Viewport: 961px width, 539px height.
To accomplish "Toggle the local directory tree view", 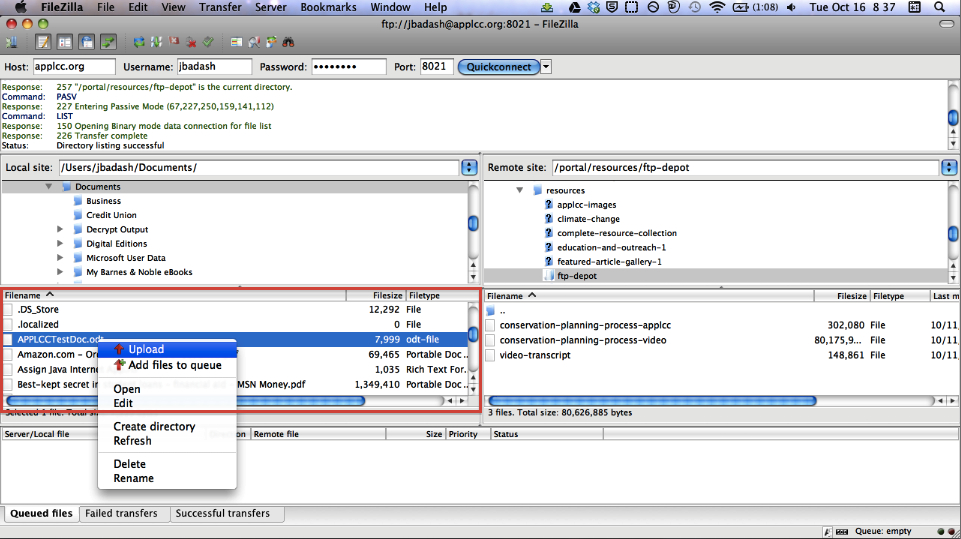I will pos(64,43).
